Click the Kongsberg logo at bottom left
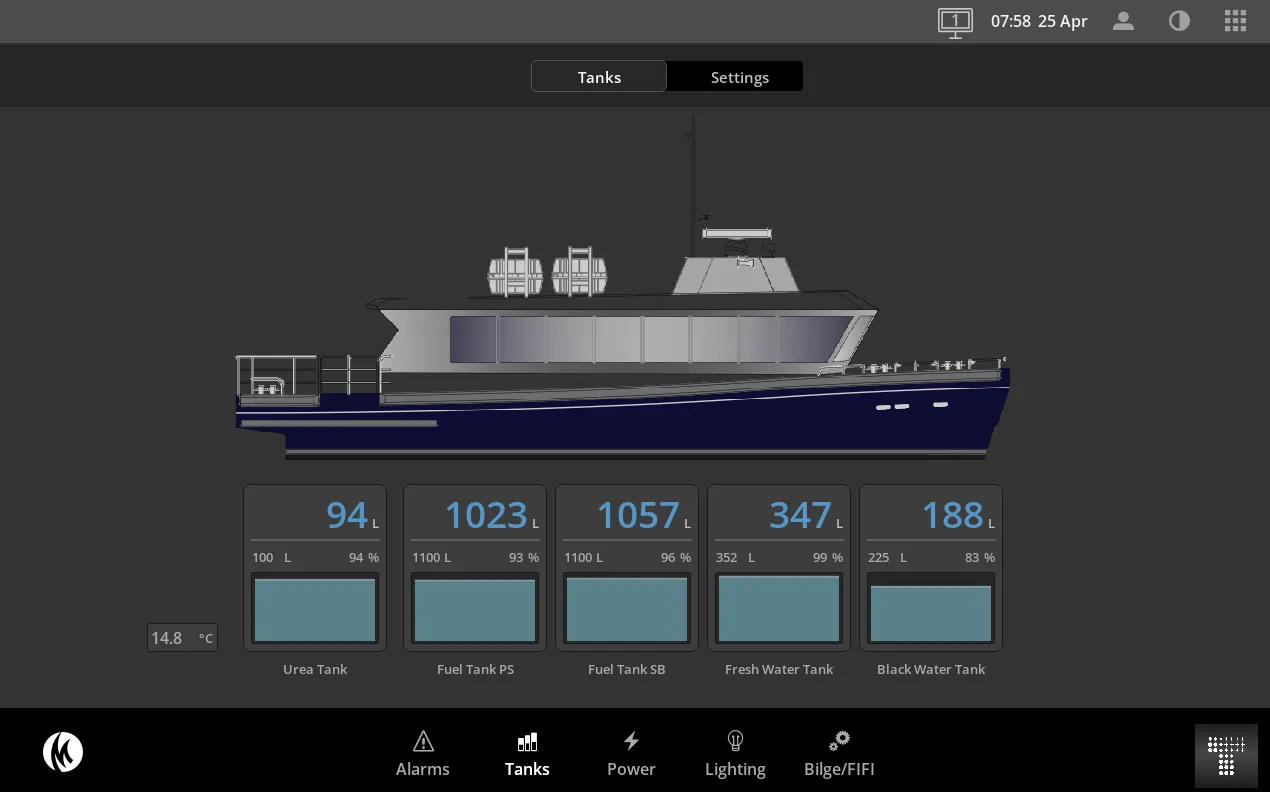Screen dimensions: 1270x792 pos(63,752)
